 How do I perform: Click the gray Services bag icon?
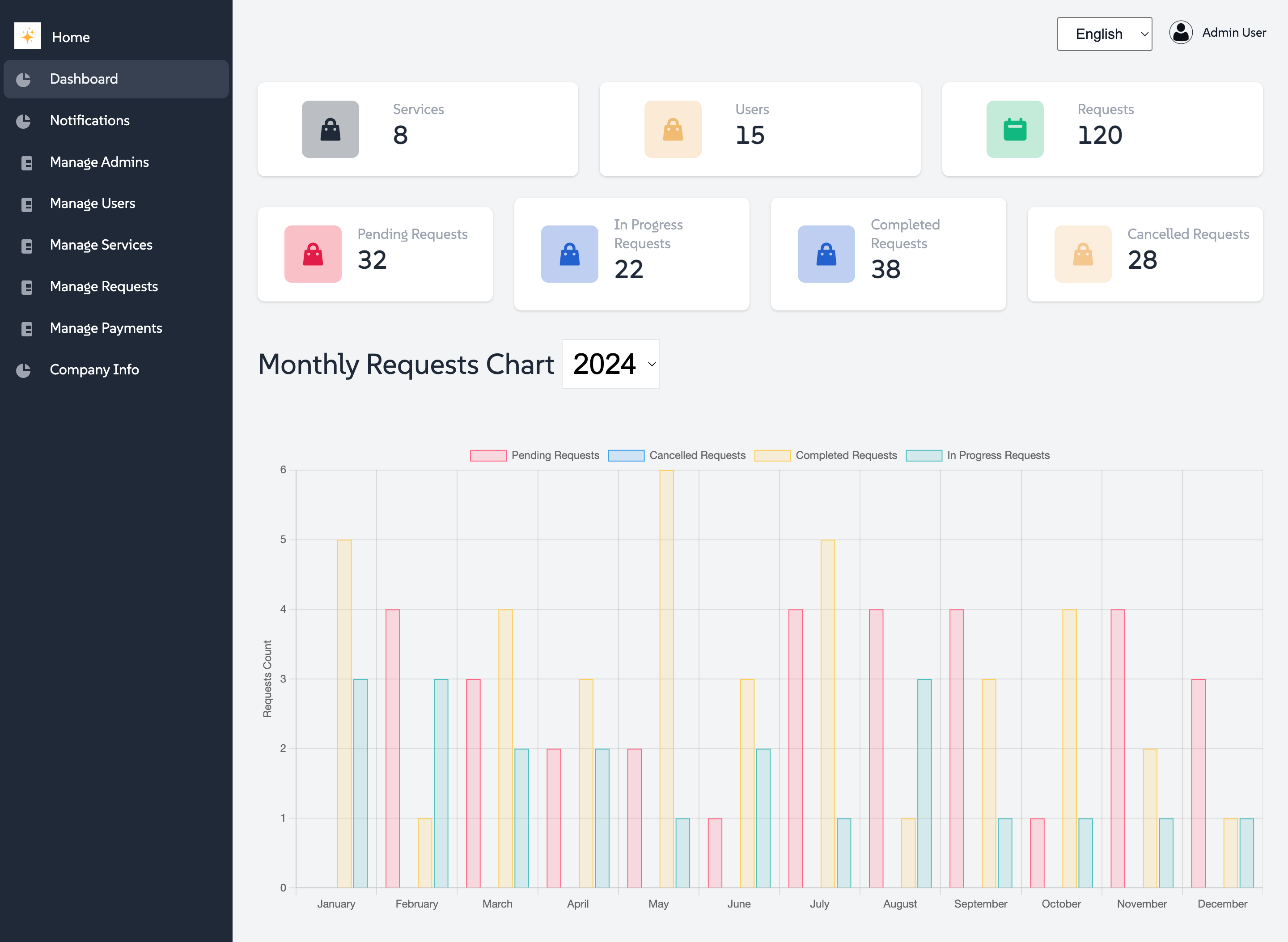(x=330, y=129)
